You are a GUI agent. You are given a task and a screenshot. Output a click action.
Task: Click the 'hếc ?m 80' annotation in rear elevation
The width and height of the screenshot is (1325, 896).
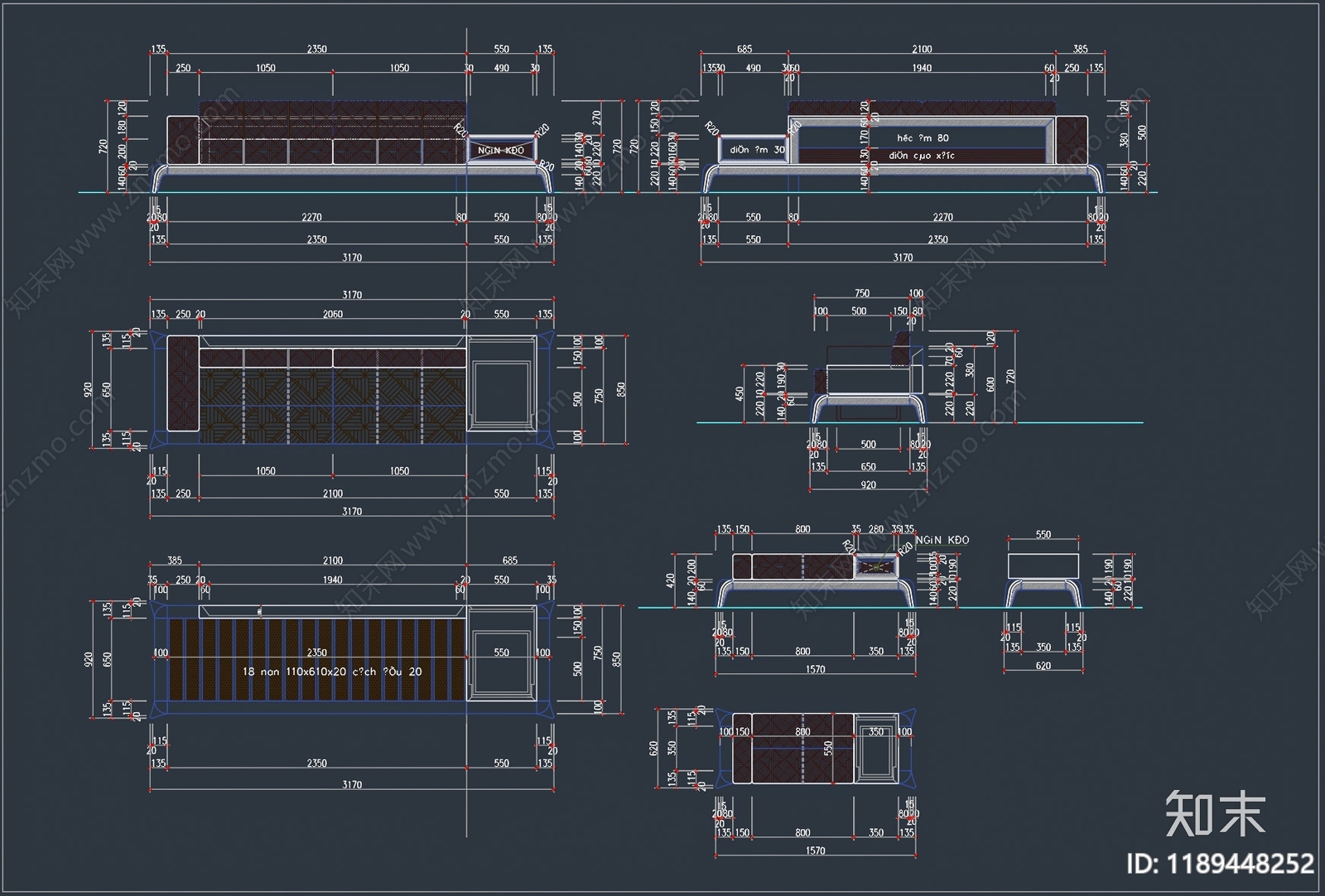click(x=923, y=138)
